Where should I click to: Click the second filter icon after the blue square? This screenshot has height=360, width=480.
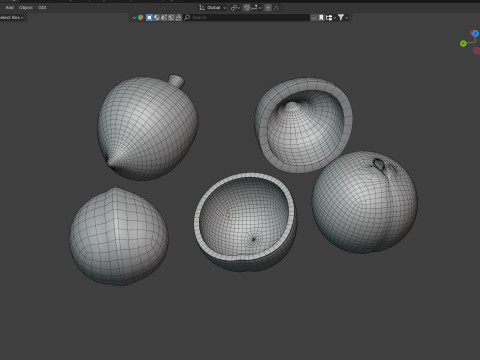coord(157,17)
